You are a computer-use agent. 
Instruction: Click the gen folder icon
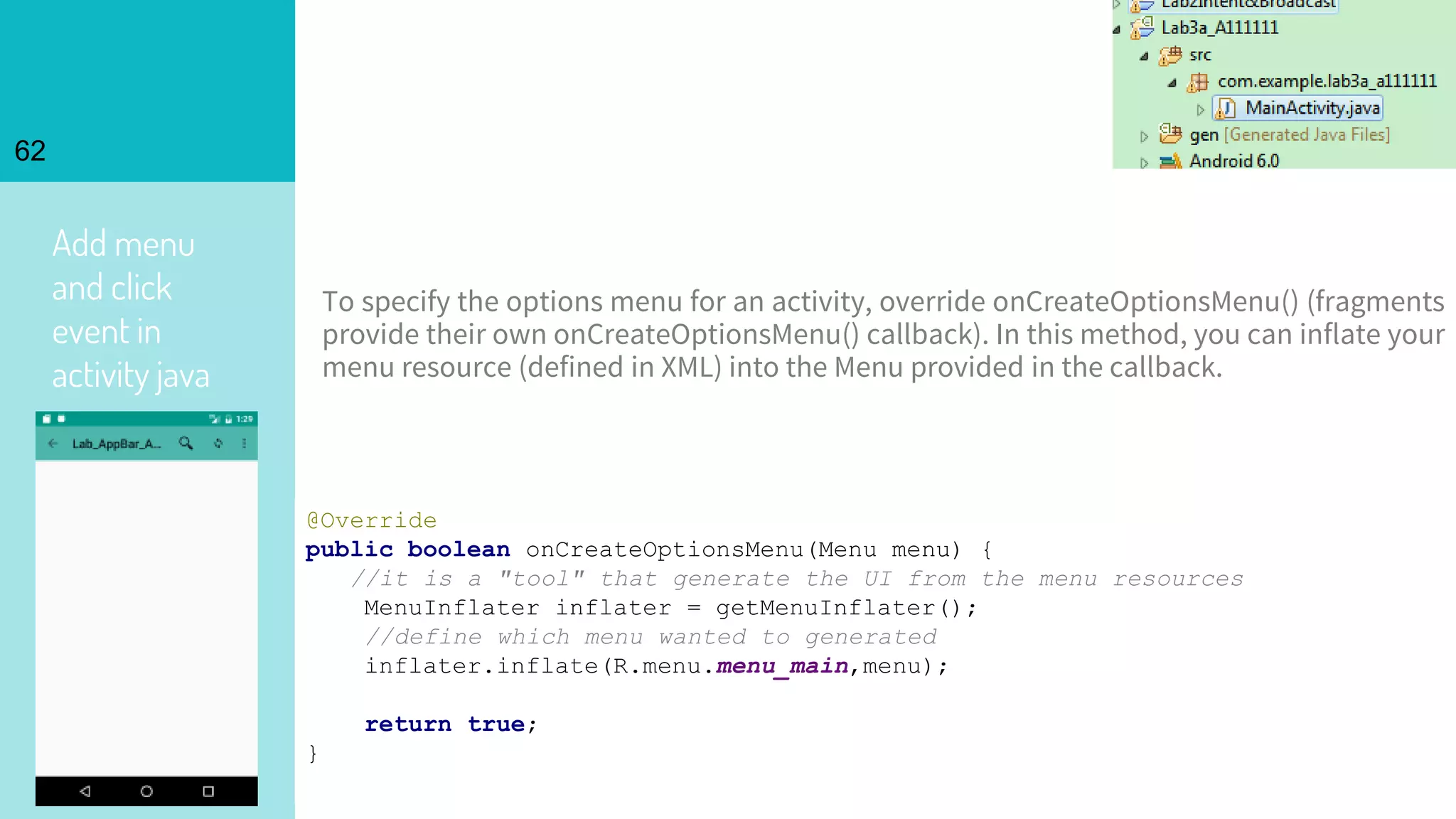click(1170, 134)
